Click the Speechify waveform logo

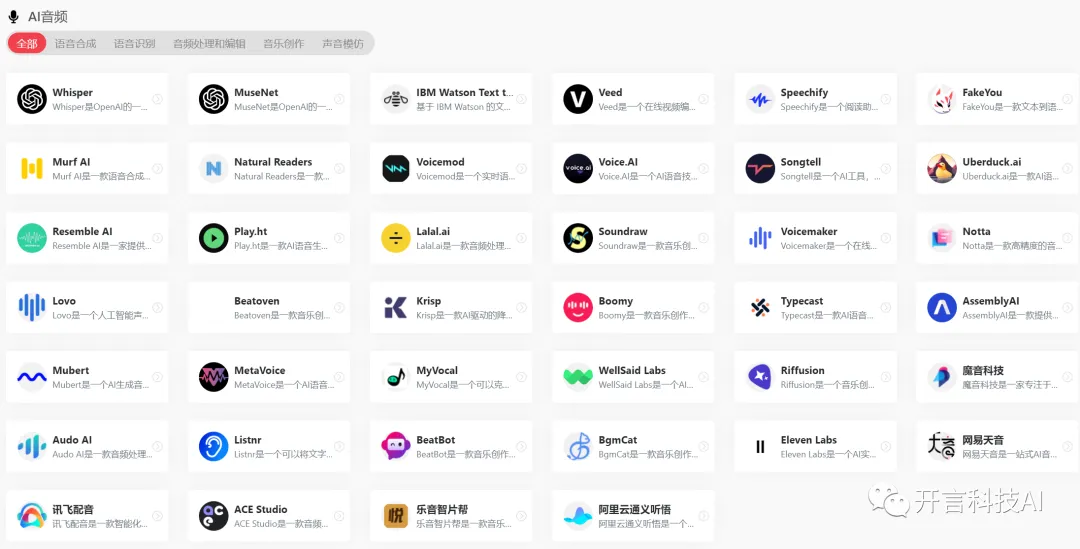click(x=760, y=99)
